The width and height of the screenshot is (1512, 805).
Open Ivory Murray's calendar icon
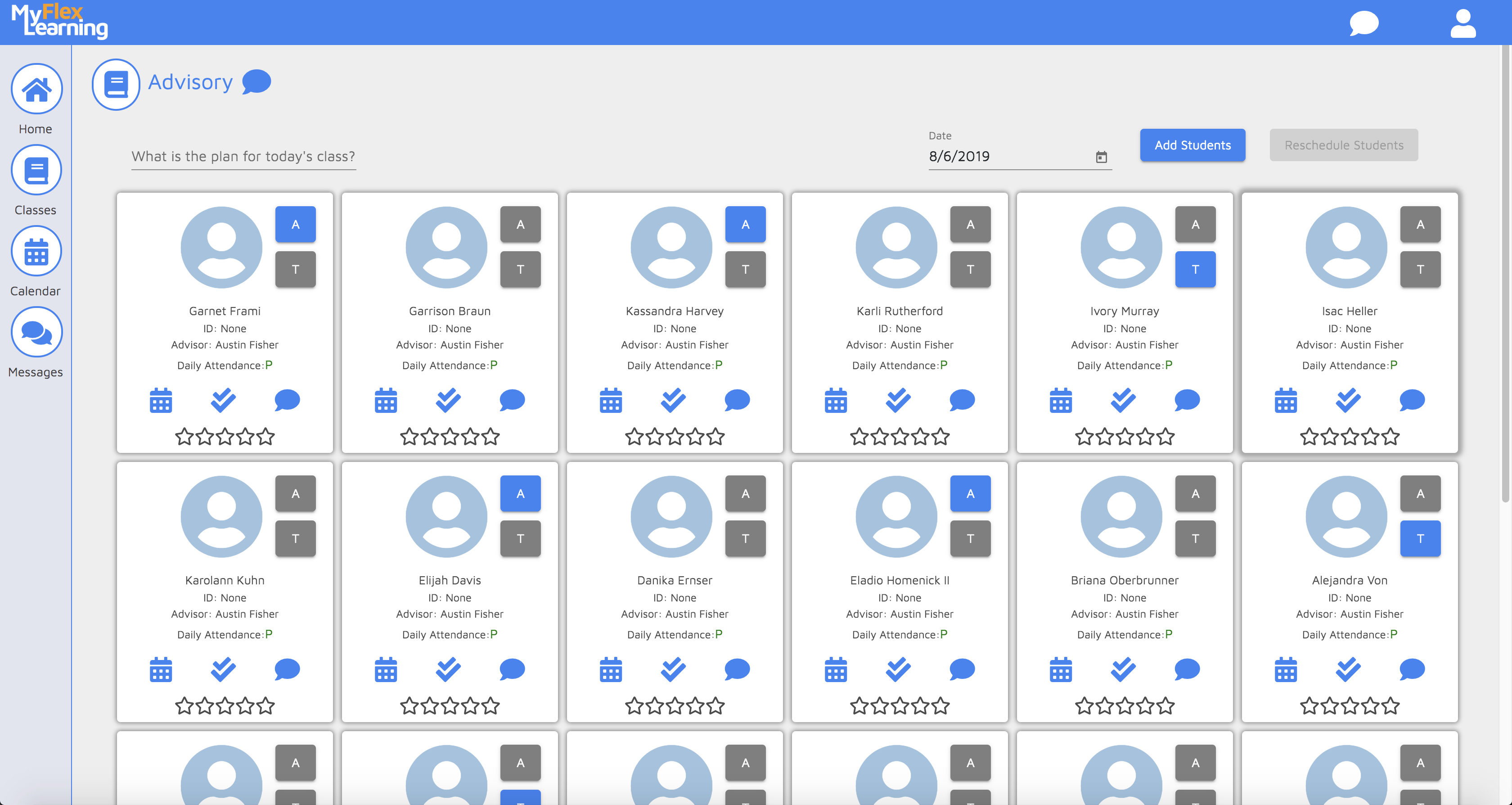(x=1061, y=400)
